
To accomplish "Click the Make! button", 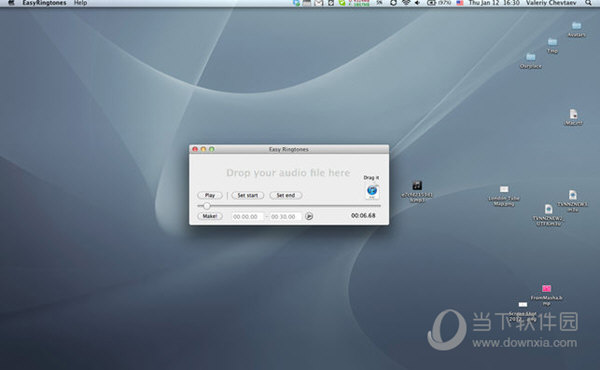I will point(210,216).
